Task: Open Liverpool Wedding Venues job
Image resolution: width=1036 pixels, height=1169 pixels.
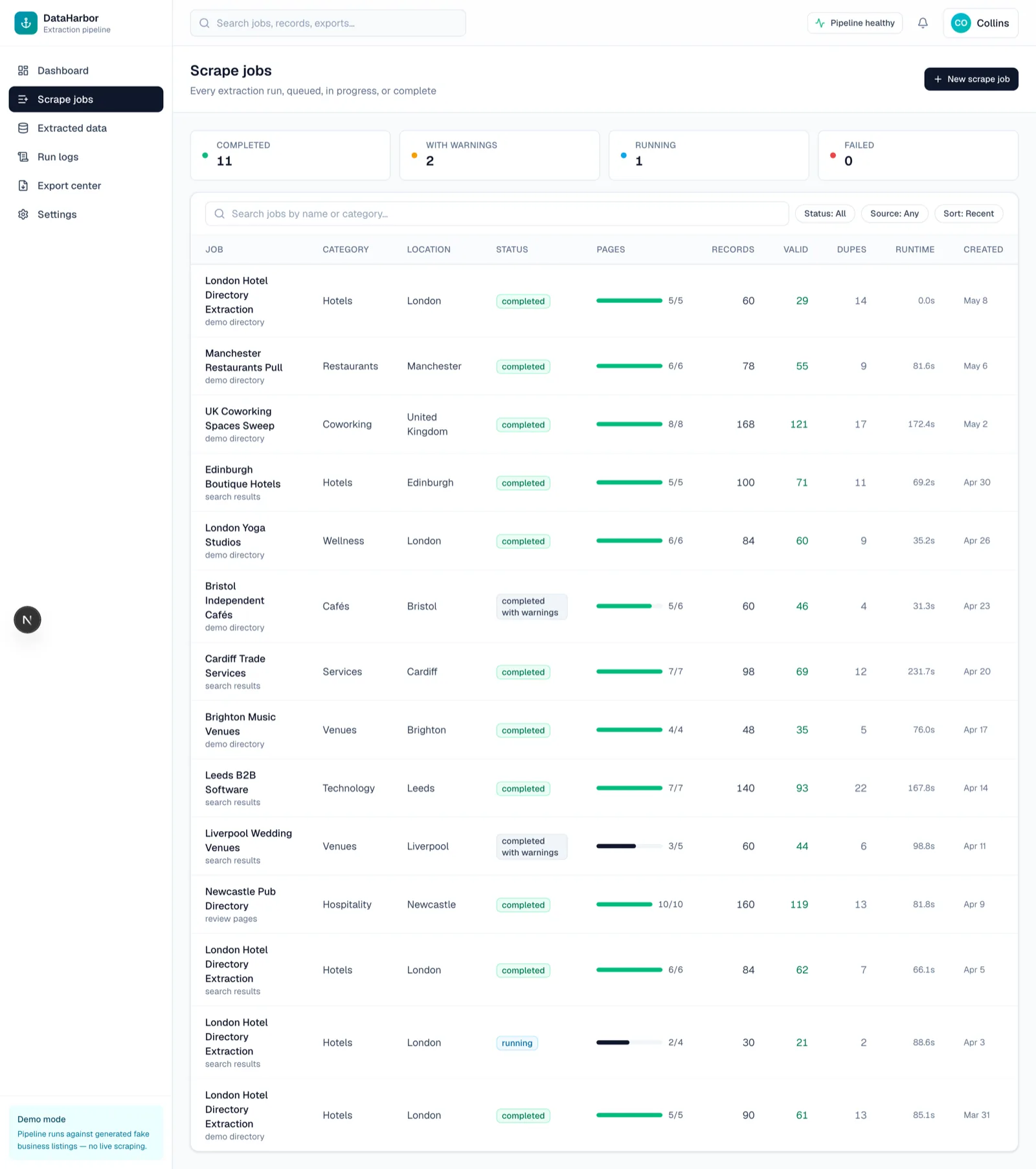Action: (x=249, y=841)
